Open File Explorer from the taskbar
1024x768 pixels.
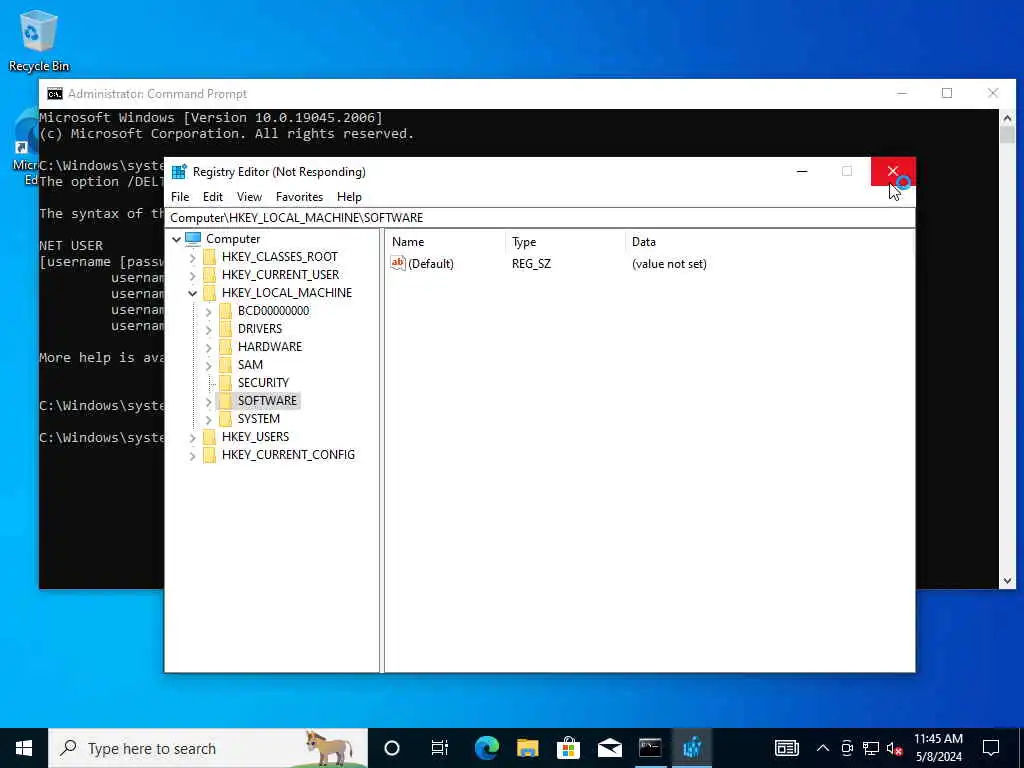[528, 748]
